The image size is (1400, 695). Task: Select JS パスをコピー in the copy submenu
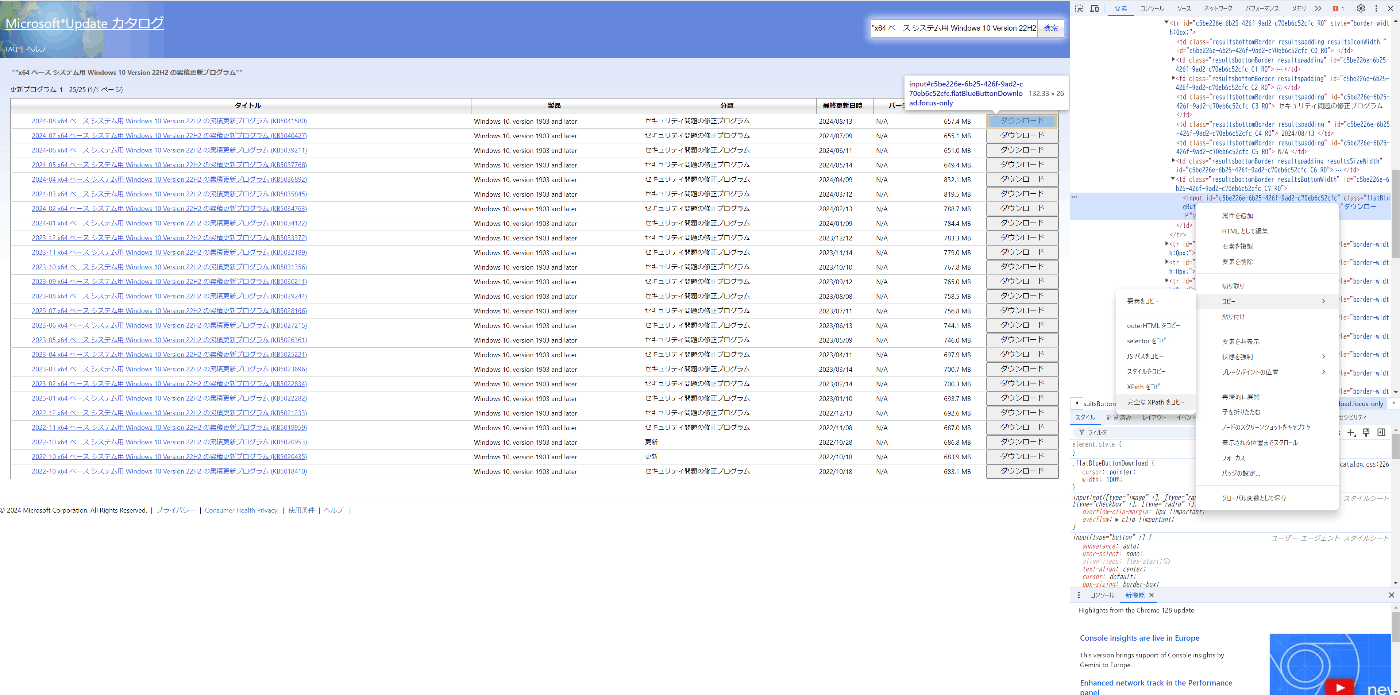pyautogui.click(x=1155, y=356)
